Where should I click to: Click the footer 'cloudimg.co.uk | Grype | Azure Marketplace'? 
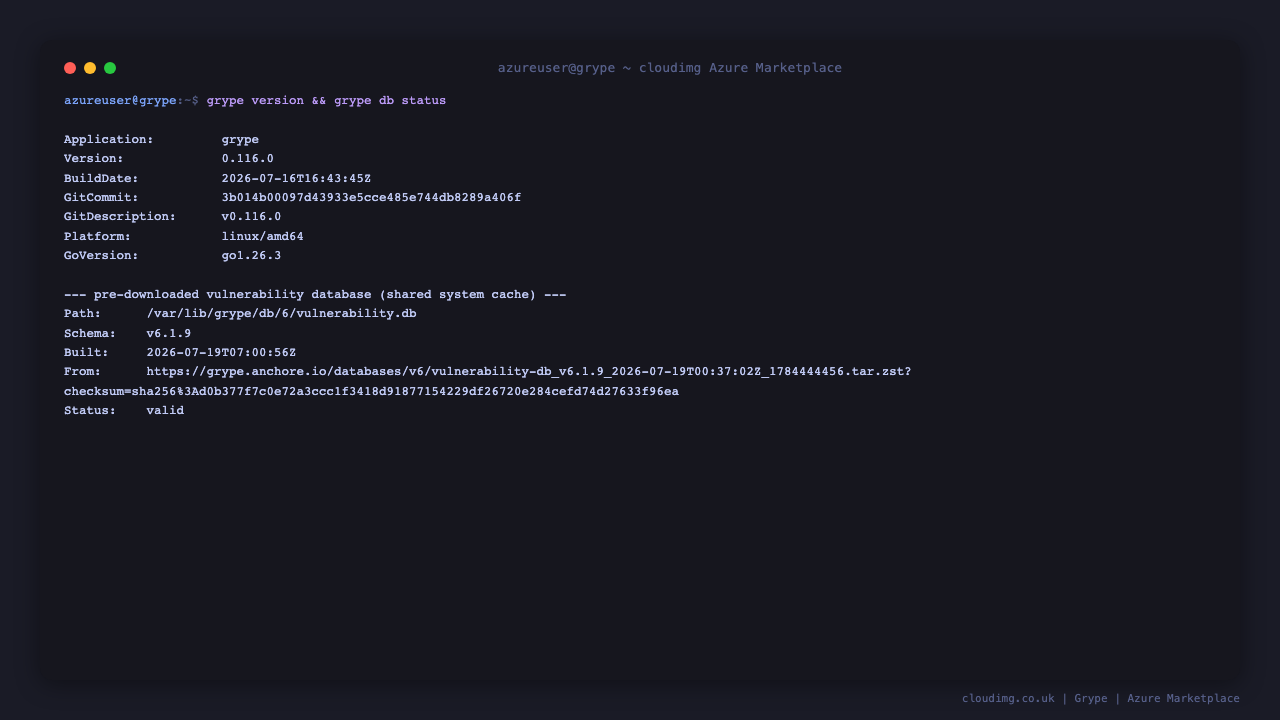tap(1101, 699)
